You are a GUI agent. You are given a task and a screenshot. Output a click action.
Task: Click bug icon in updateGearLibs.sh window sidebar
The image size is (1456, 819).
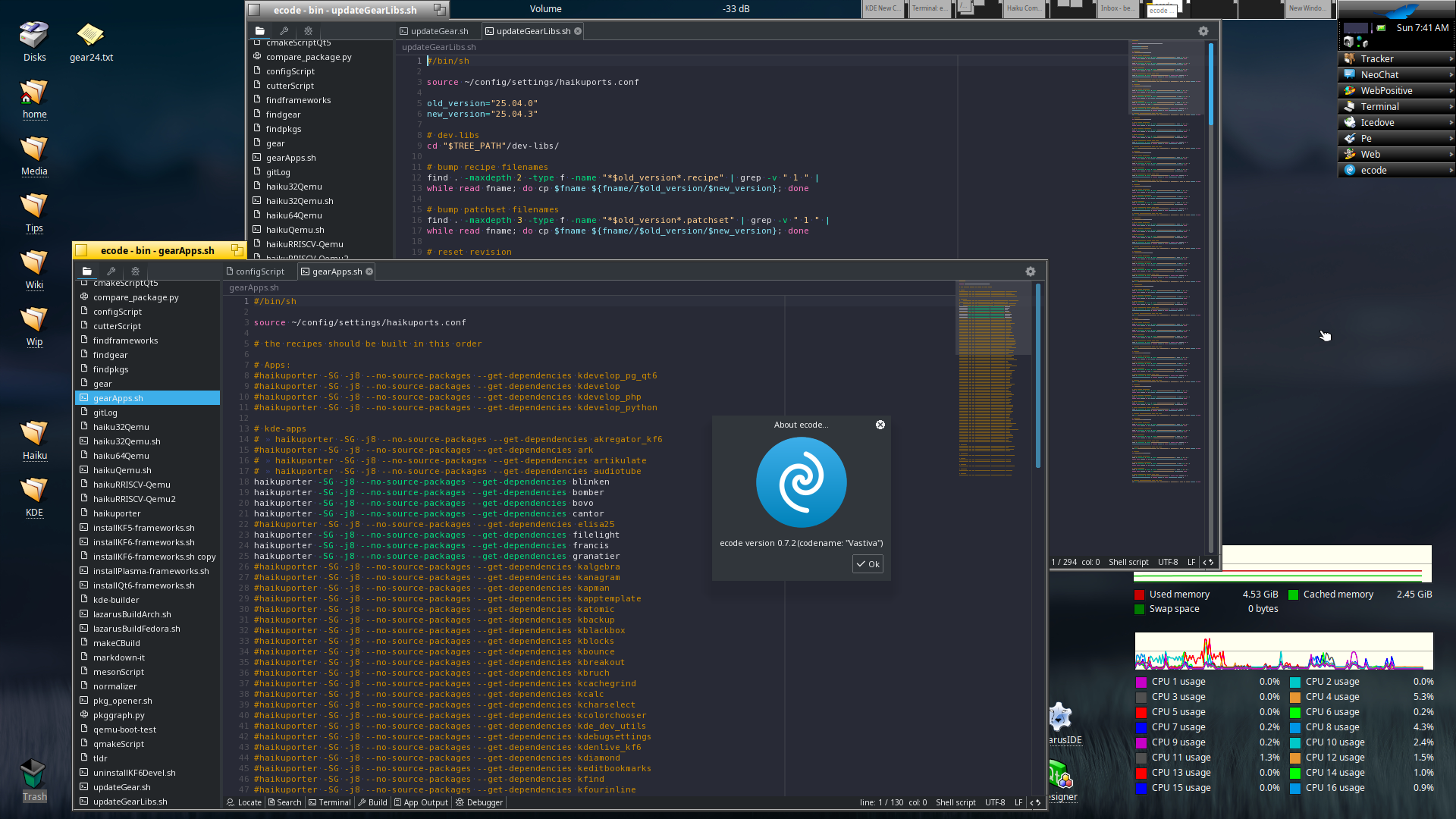[x=308, y=31]
